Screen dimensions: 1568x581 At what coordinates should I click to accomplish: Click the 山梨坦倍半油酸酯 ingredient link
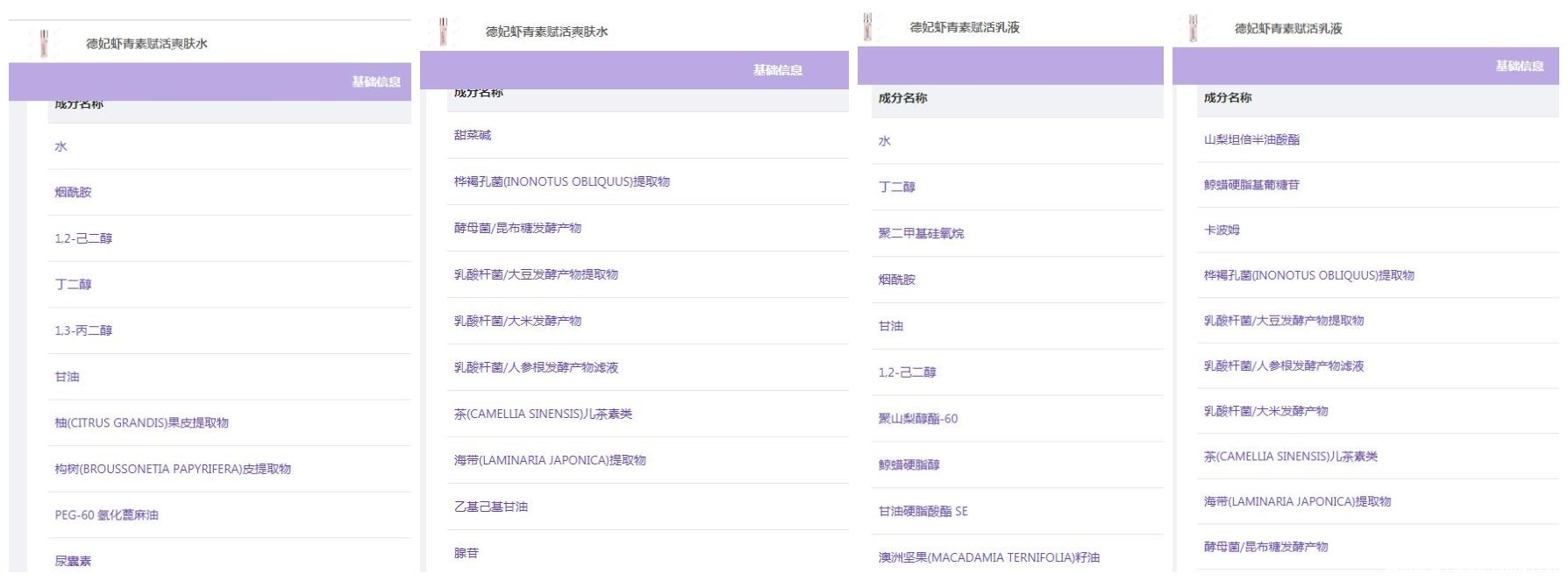(x=1251, y=139)
